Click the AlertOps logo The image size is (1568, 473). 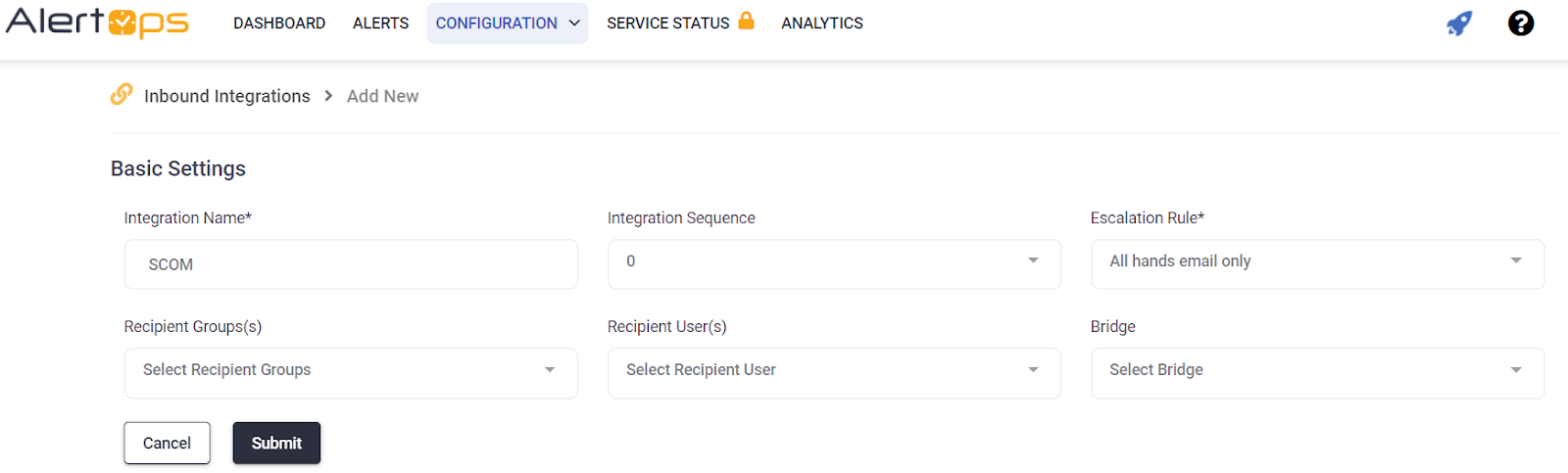pyautogui.click(x=97, y=23)
